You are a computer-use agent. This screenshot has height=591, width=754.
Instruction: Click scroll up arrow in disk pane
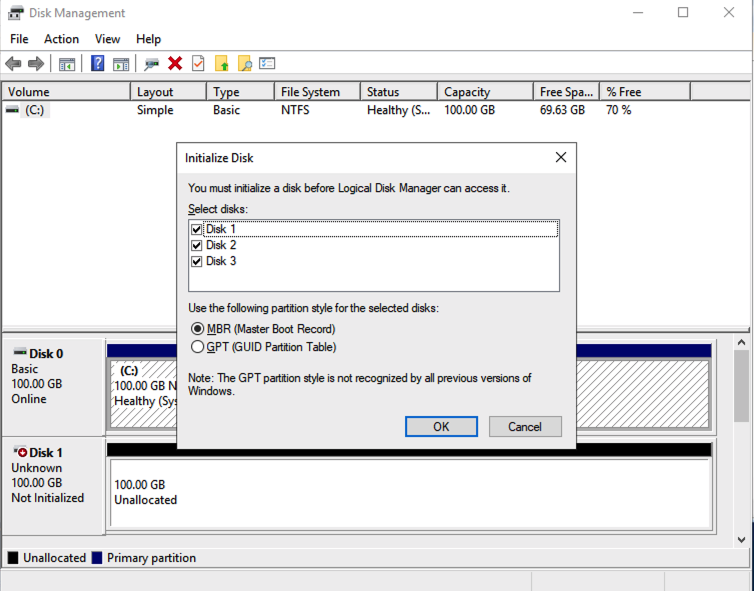[741, 342]
